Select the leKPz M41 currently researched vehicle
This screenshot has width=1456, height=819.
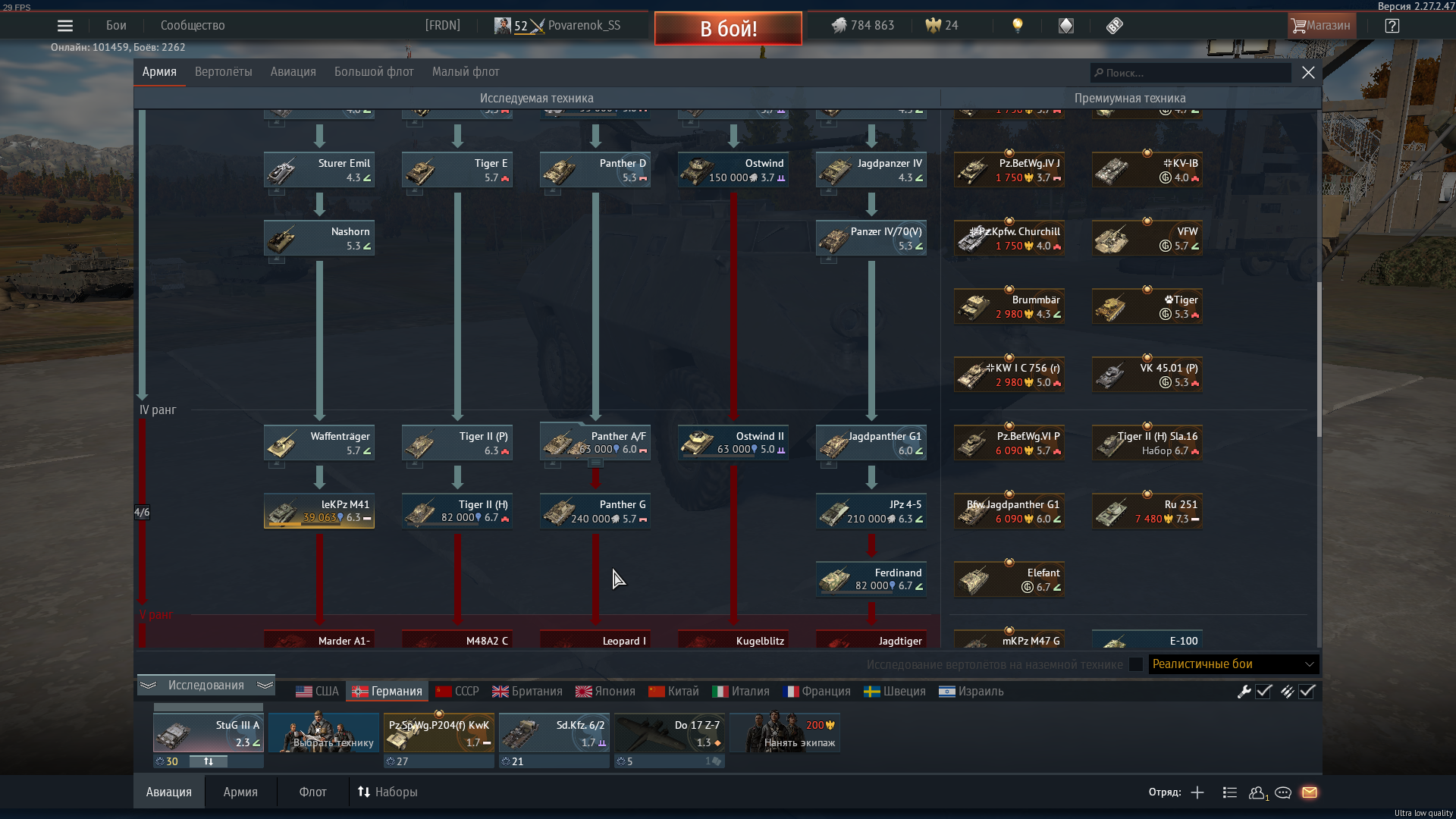[x=319, y=512]
